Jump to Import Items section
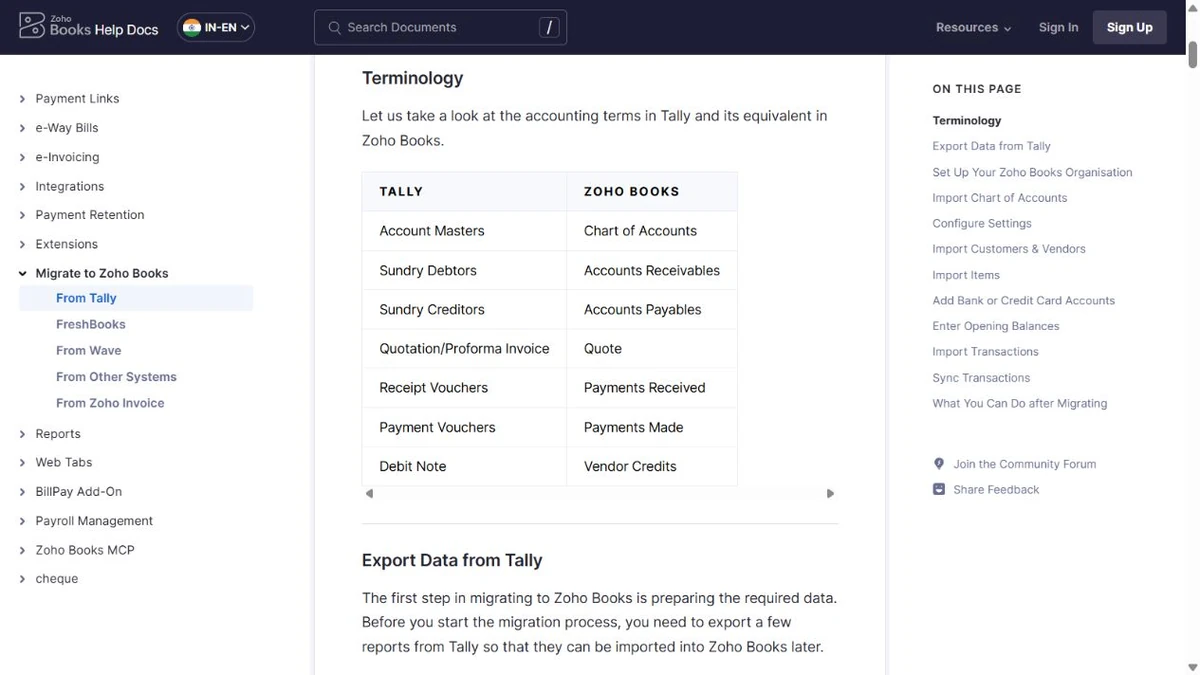The image size is (1200, 675). 966,275
